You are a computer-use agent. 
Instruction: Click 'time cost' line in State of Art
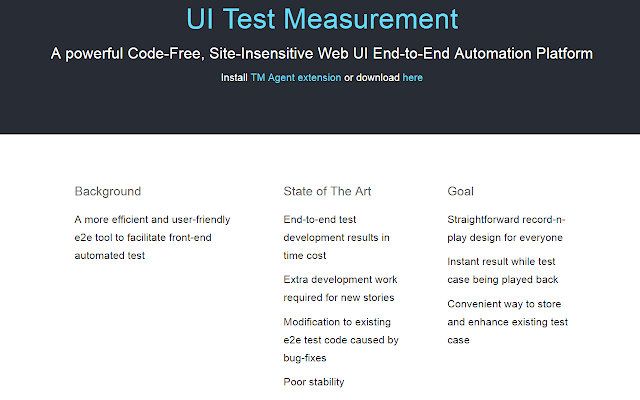click(305, 256)
